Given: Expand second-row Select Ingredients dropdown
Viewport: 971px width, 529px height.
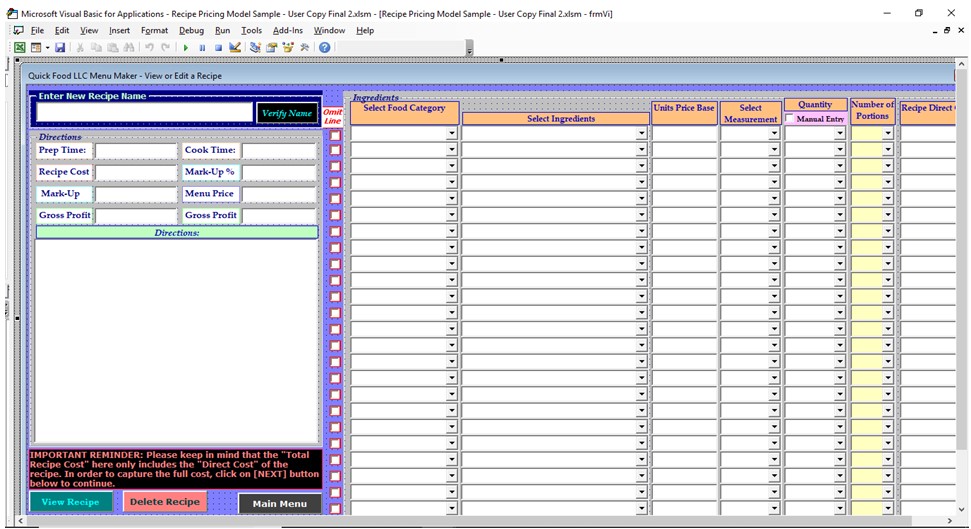Looking at the screenshot, I should 642,149.
